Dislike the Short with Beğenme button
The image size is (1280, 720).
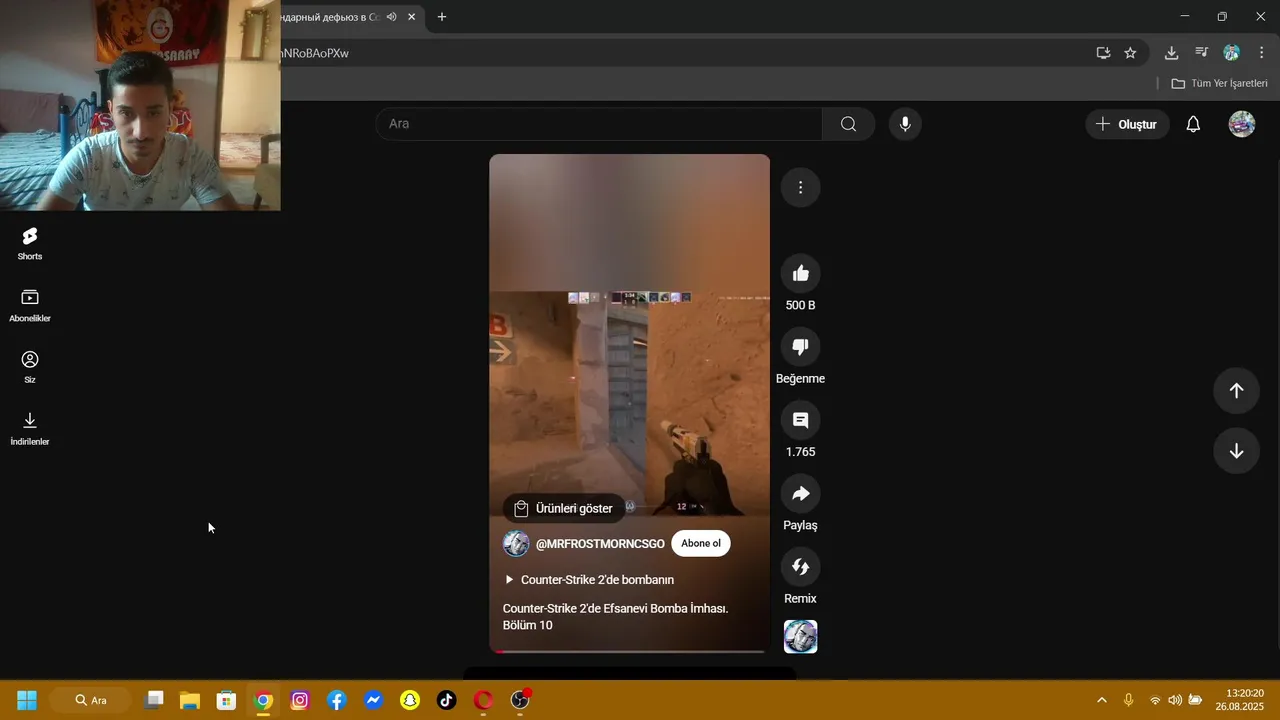800,347
